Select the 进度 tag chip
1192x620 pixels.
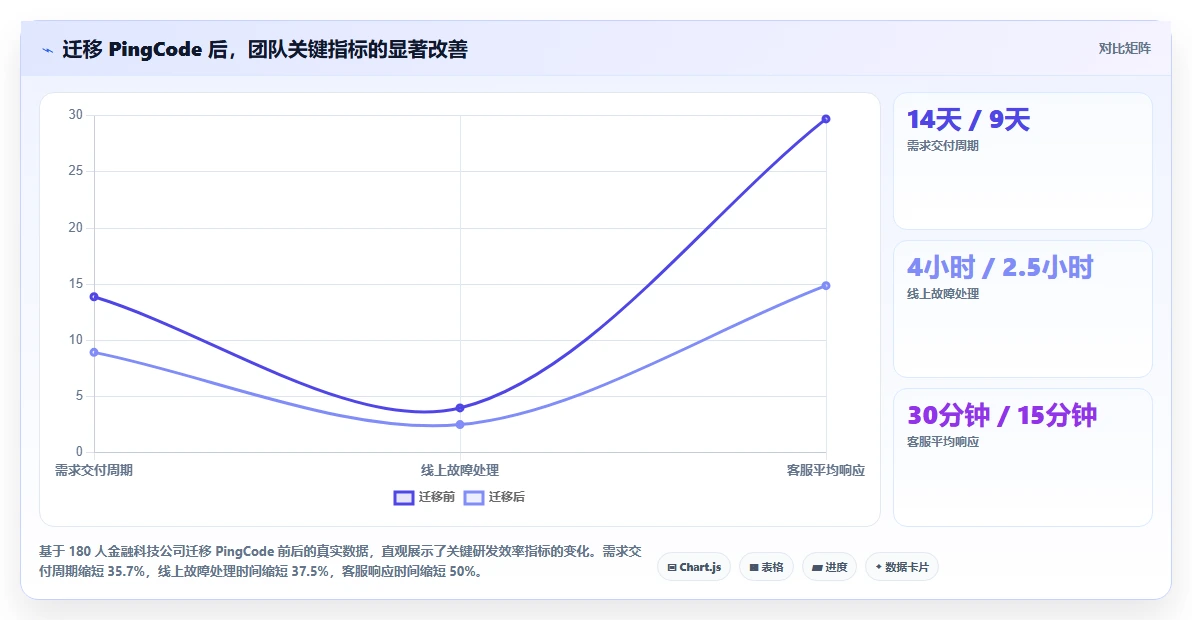coord(829,567)
